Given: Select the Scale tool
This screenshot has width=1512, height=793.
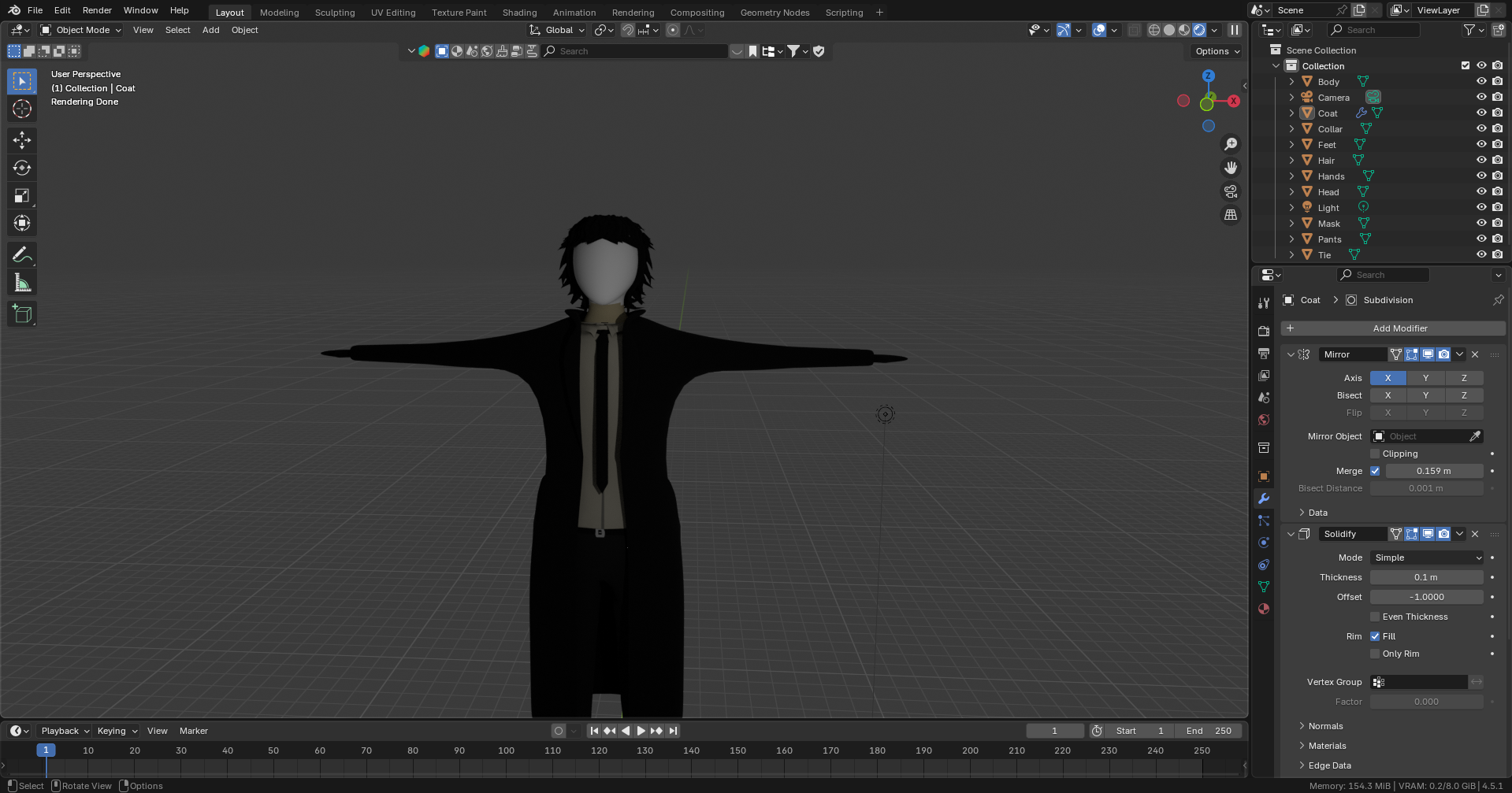Looking at the screenshot, I should (x=22, y=195).
